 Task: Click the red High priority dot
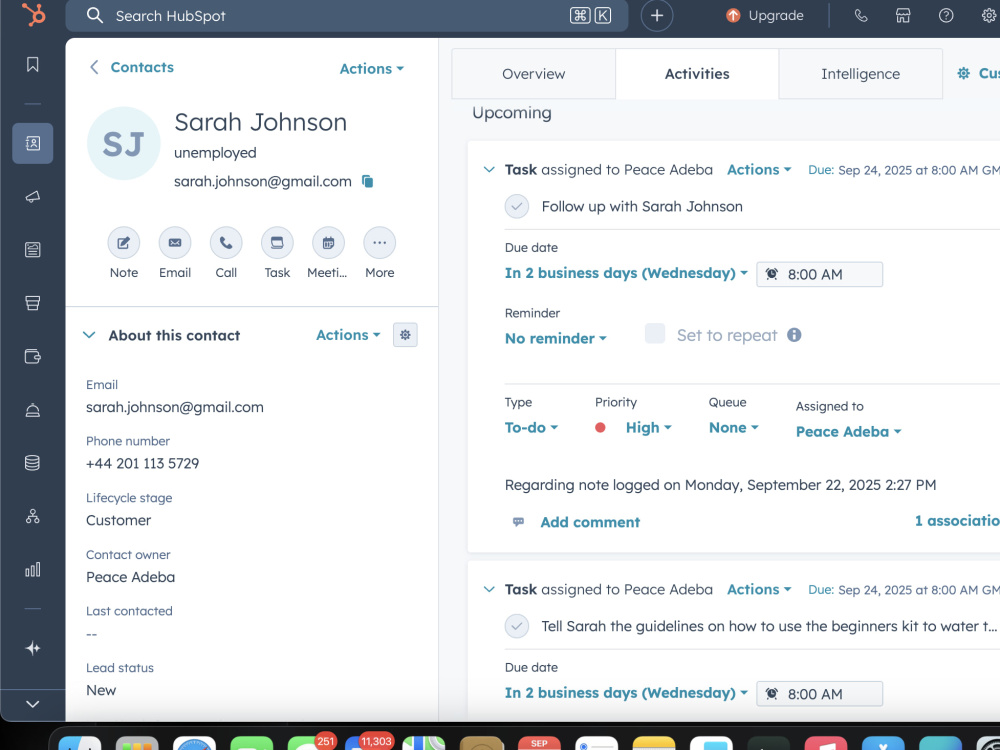(x=600, y=428)
